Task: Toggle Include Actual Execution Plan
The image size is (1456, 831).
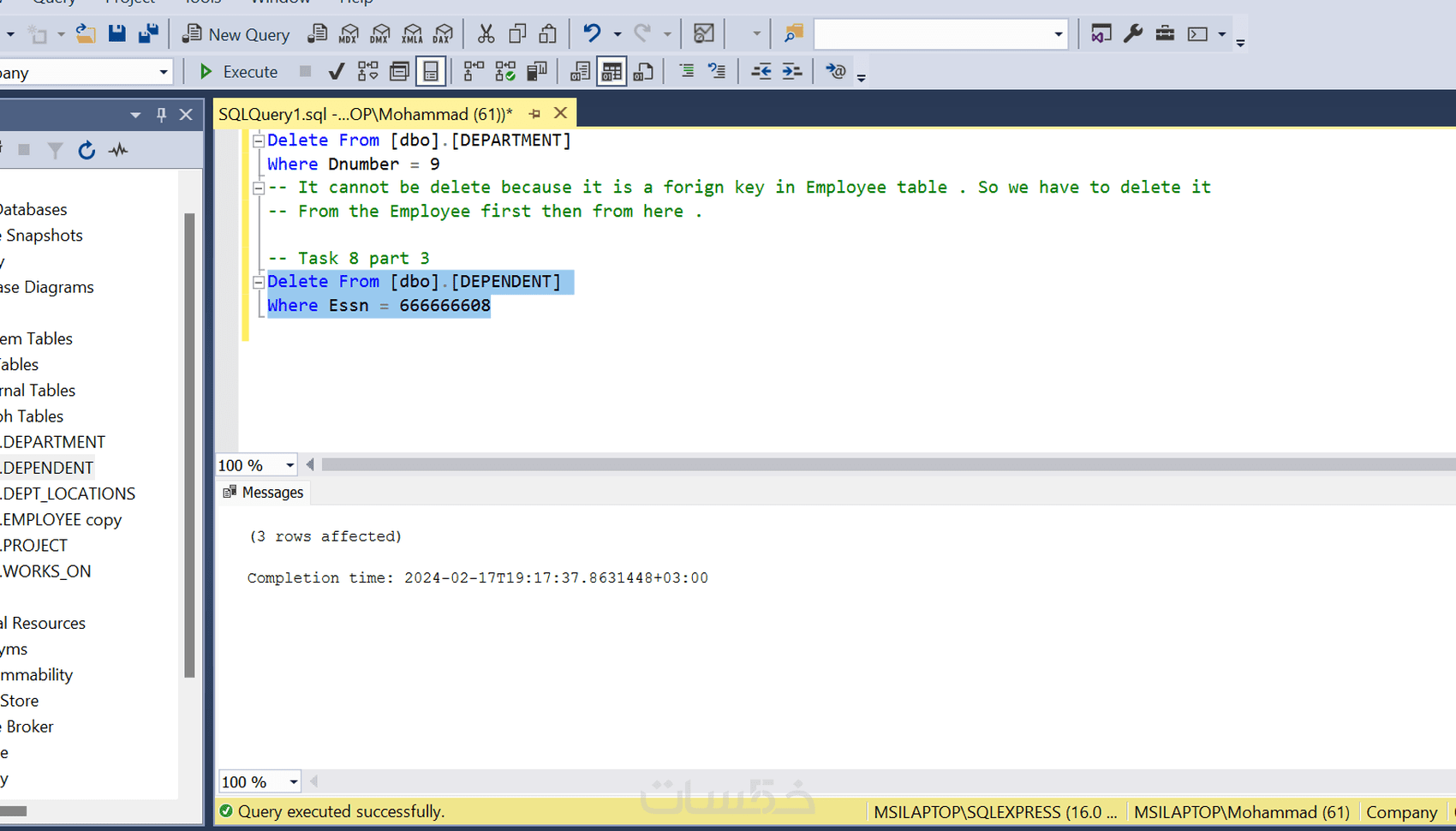Action: click(474, 71)
